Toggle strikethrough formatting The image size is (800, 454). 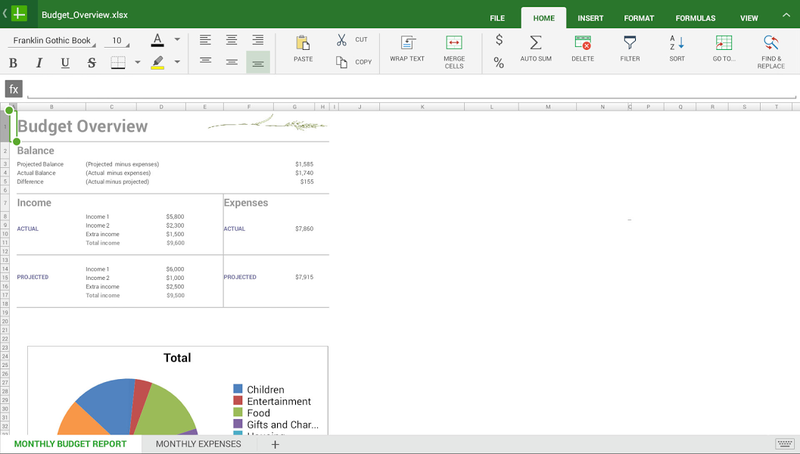coord(92,63)
